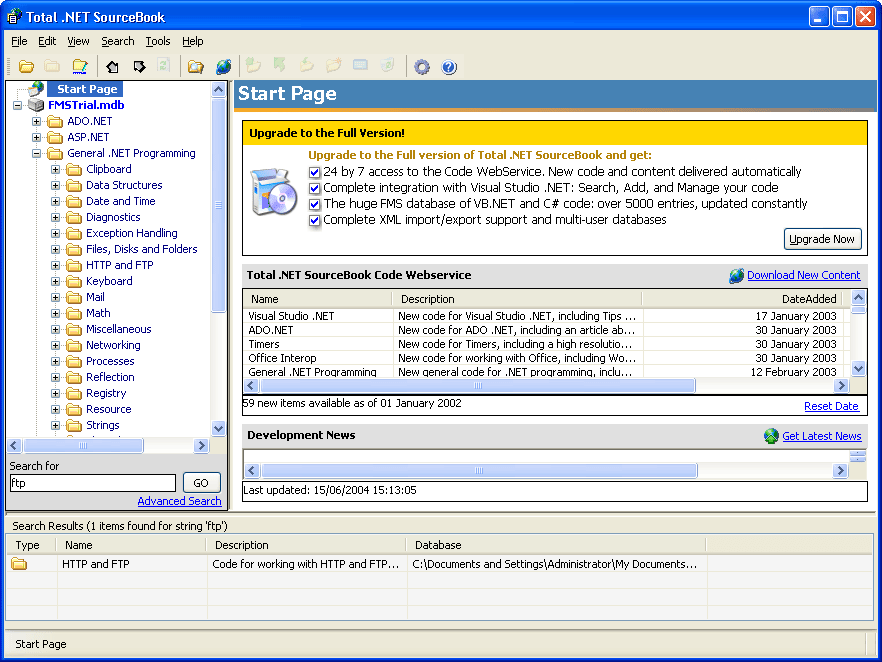This screenshot has width=882, height=662.
Task: Click the folder with pencil edit icon
Action: coord(80,66)
